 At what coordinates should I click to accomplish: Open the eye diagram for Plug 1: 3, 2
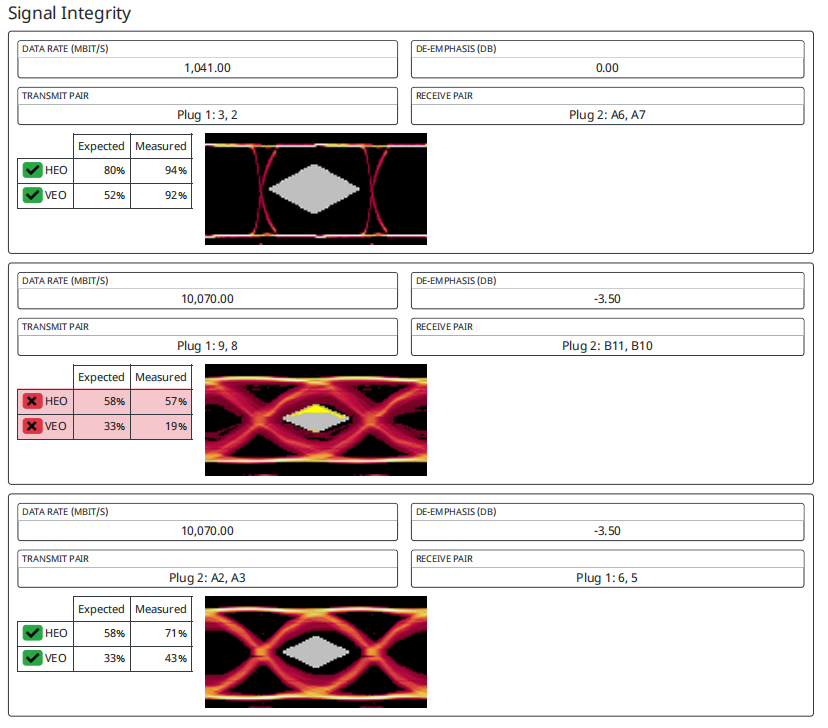[x=315, y=188]
